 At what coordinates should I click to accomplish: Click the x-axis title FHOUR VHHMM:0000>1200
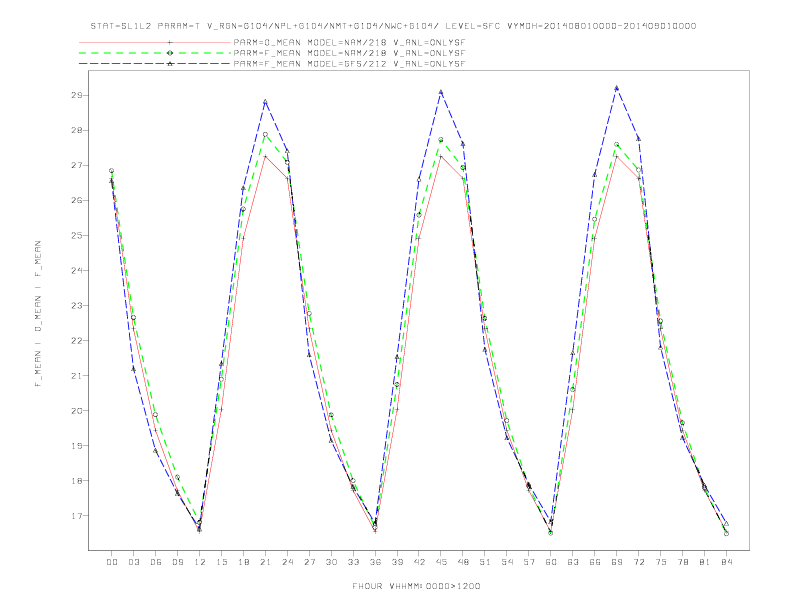(416, 586)
